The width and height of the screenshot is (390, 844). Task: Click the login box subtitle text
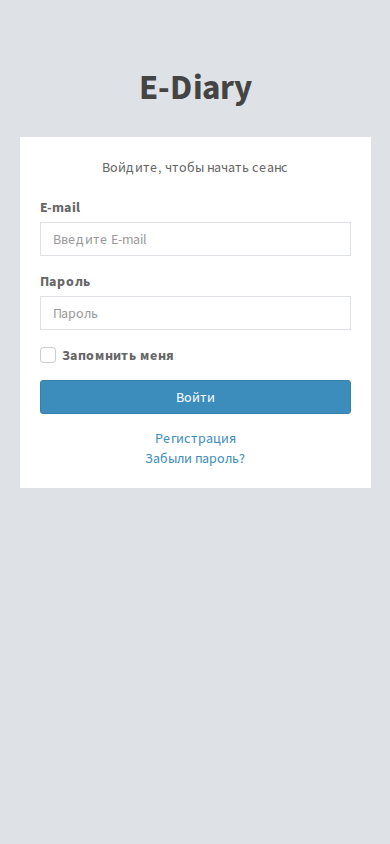click(x=195, y=167)
